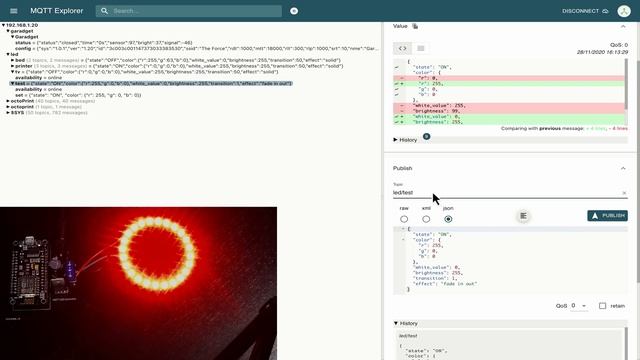The width and height of the screenshot is (640, 360).
Task: Select the json format radio button
Action: [x=448, y=219]
